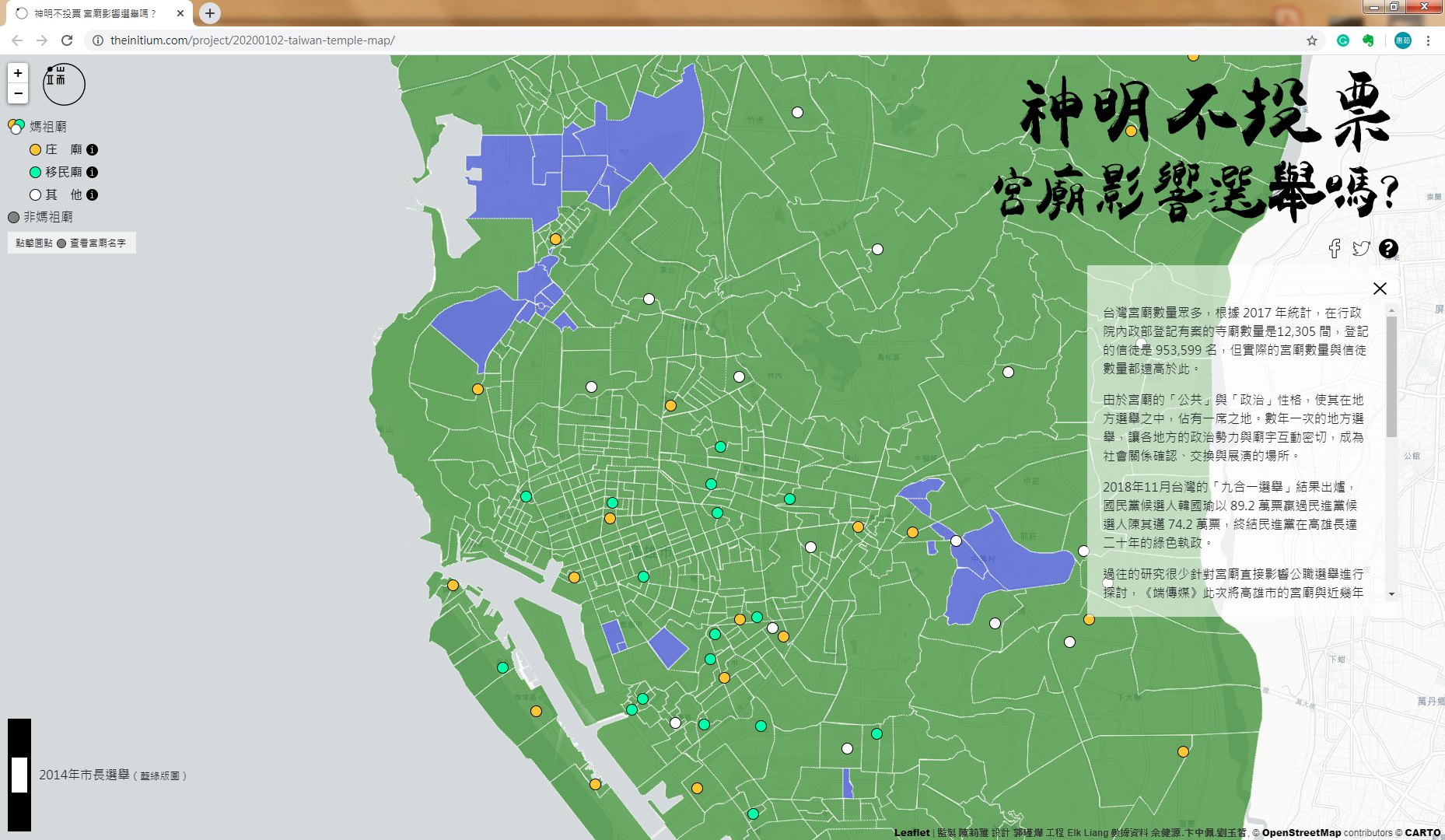Image resolution: width=1445 pixels, height=840 pixels.
Task: Open the OpenStreetMap attribution link
Action: click(x=1301, y=832)
